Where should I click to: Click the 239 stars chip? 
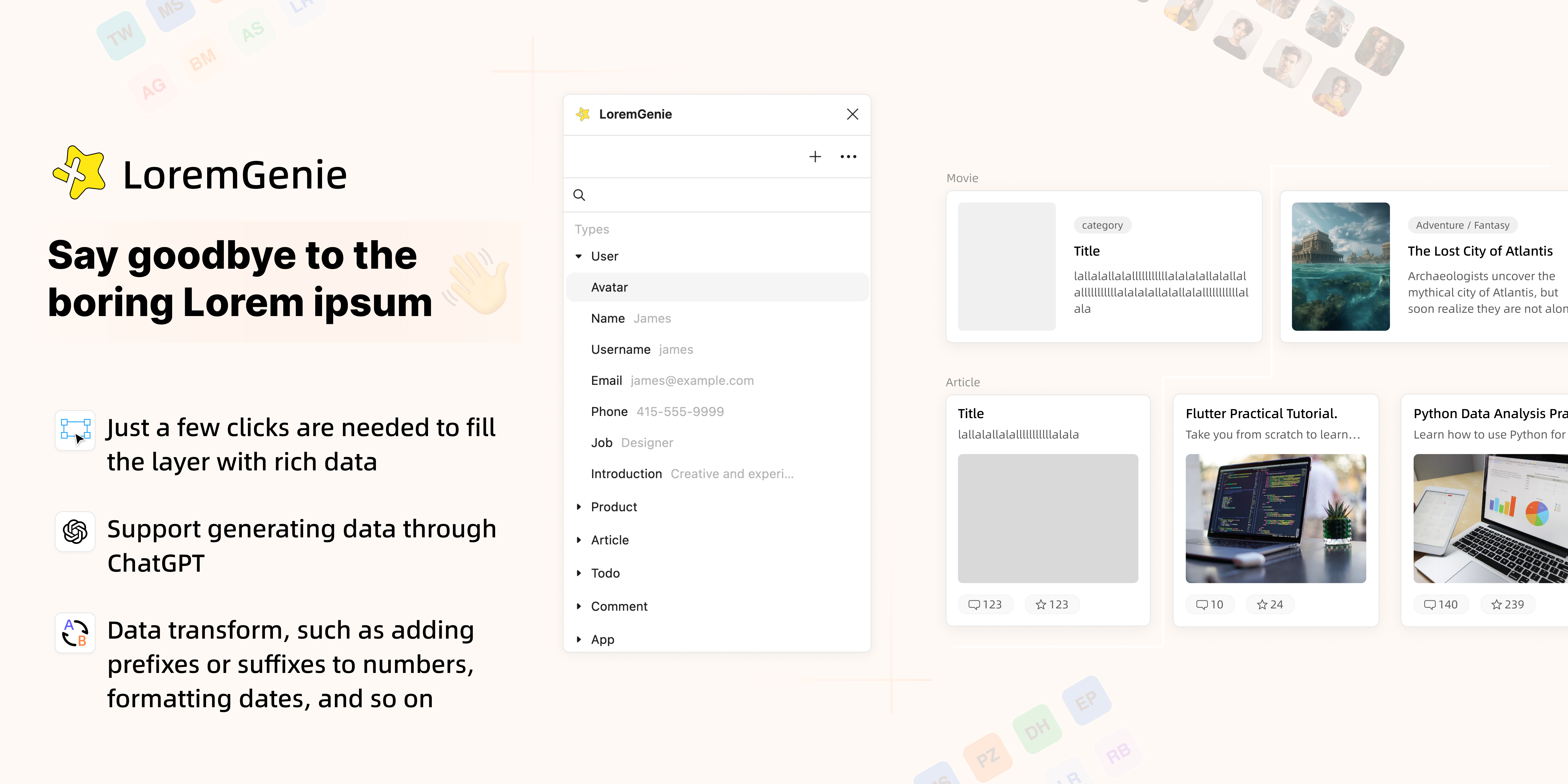[x=1508, y=604]
